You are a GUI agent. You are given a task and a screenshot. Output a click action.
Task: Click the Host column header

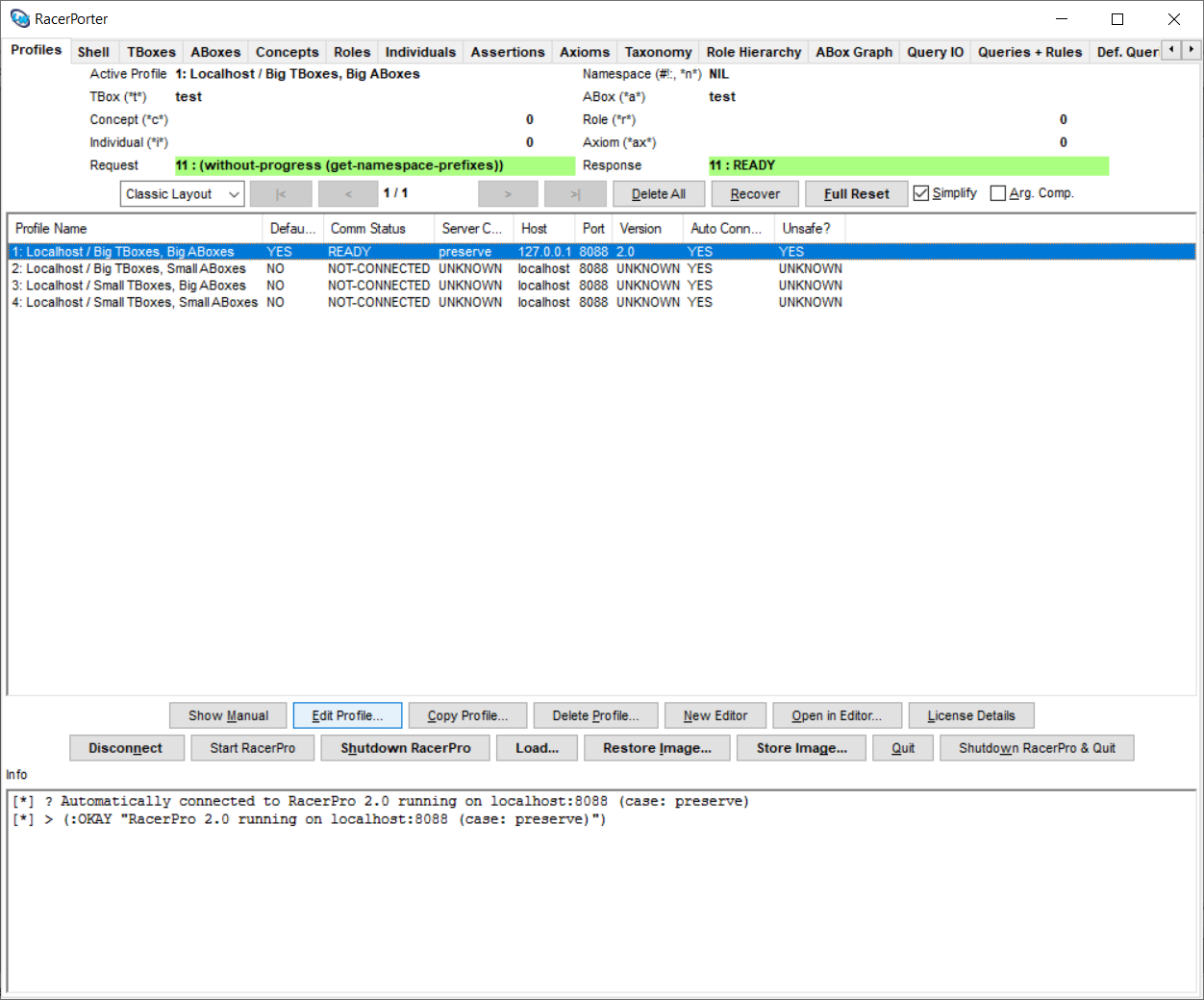click(x=545, y=229)
